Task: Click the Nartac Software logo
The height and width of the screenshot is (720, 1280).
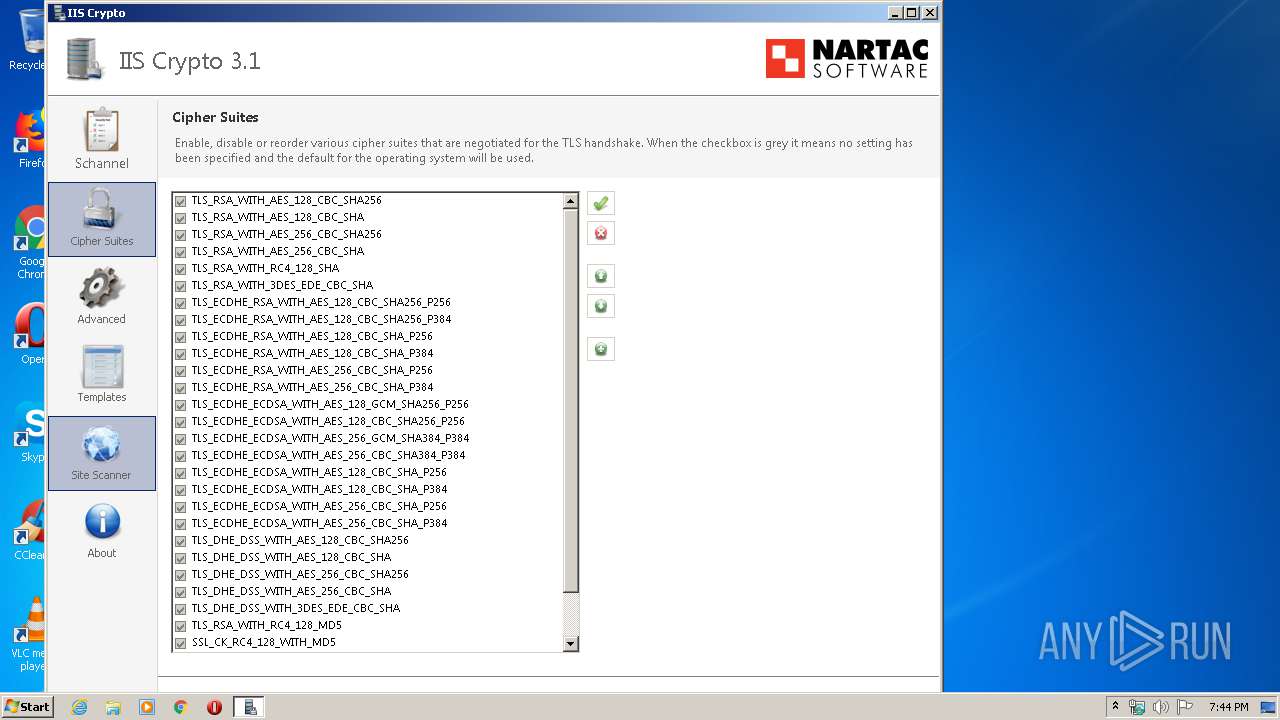Action: 847,59
